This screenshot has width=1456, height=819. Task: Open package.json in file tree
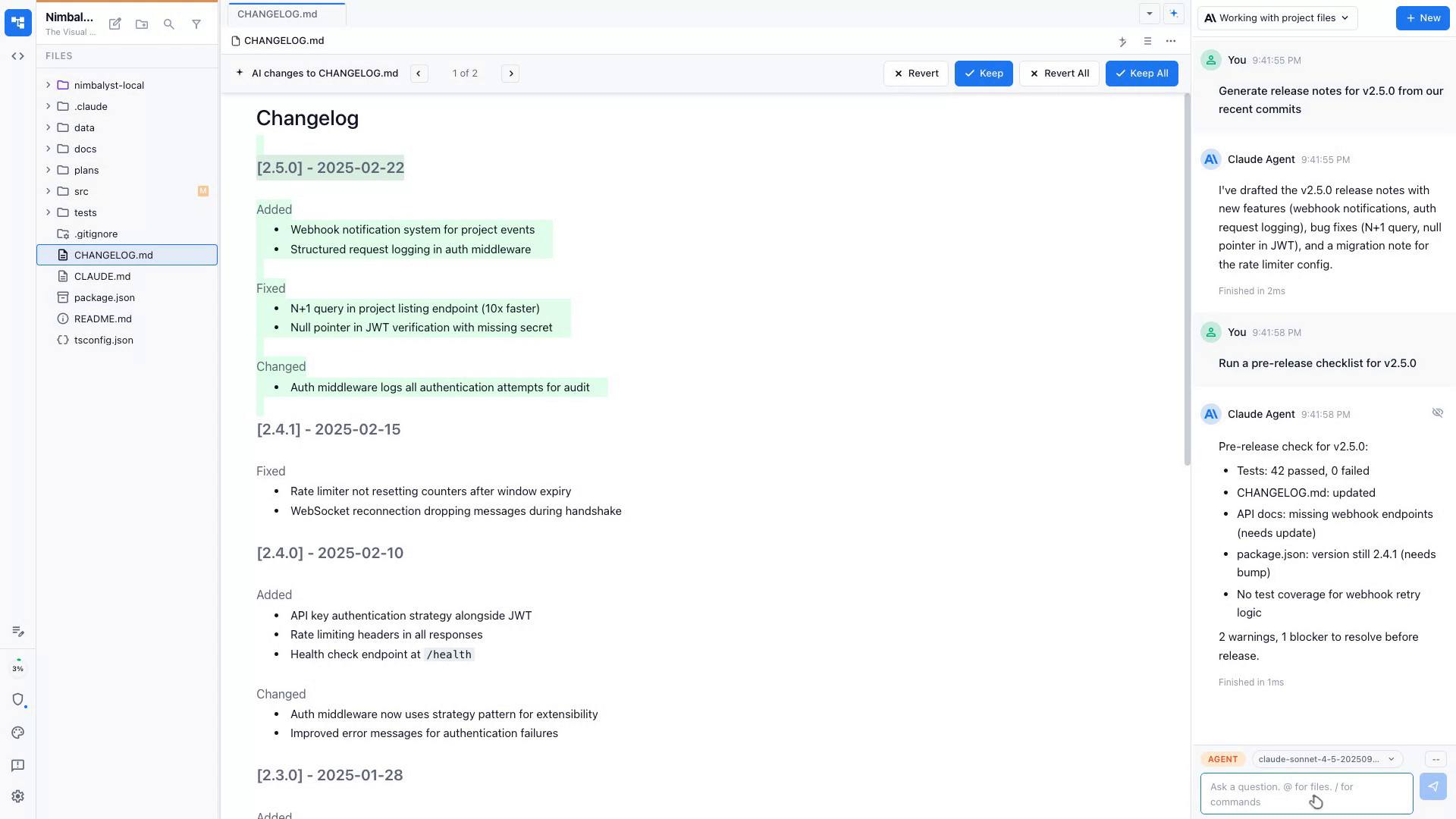(105, 297)
